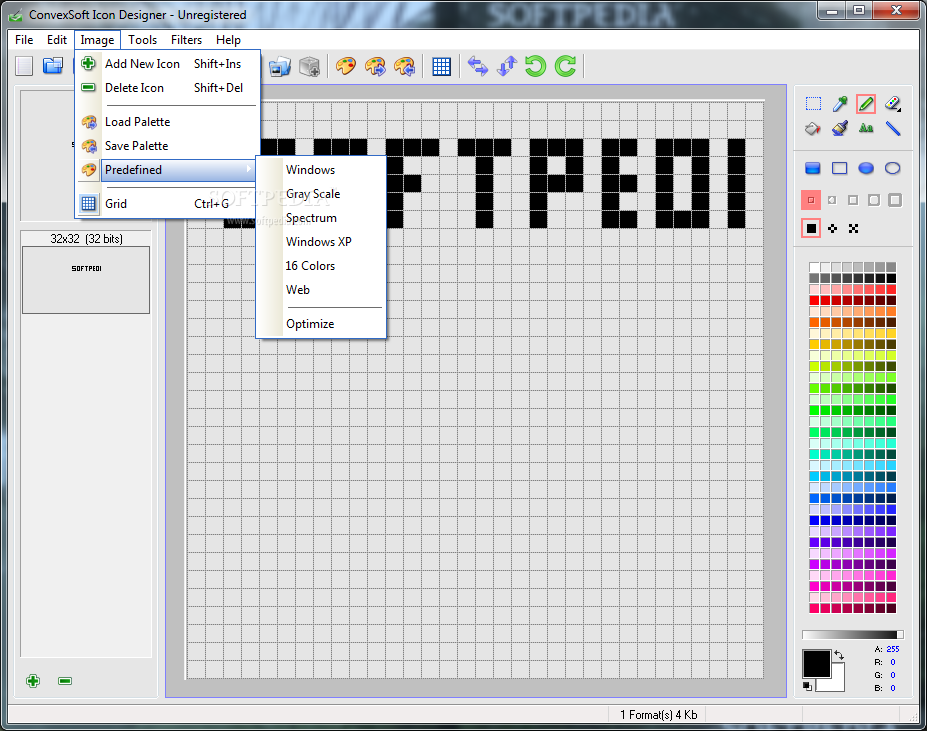Choose Save Palette menu entry
The image size is (927, 731).
coord(168,145)
